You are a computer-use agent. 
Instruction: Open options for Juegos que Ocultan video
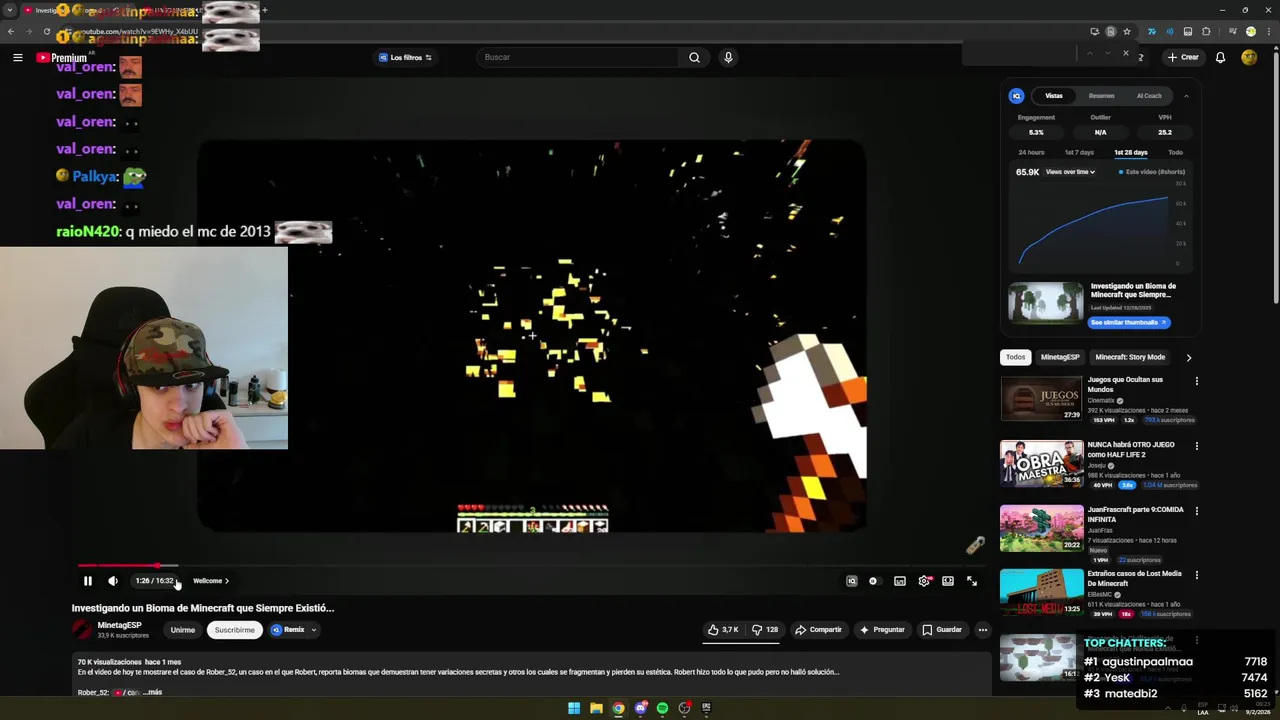pyautogui.click(x=1196, y=381)
